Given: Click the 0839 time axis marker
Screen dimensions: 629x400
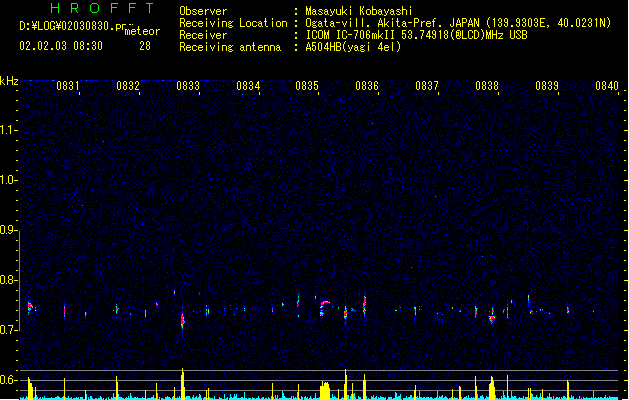Looking at the screenshot, I should (x=547, y=86).
